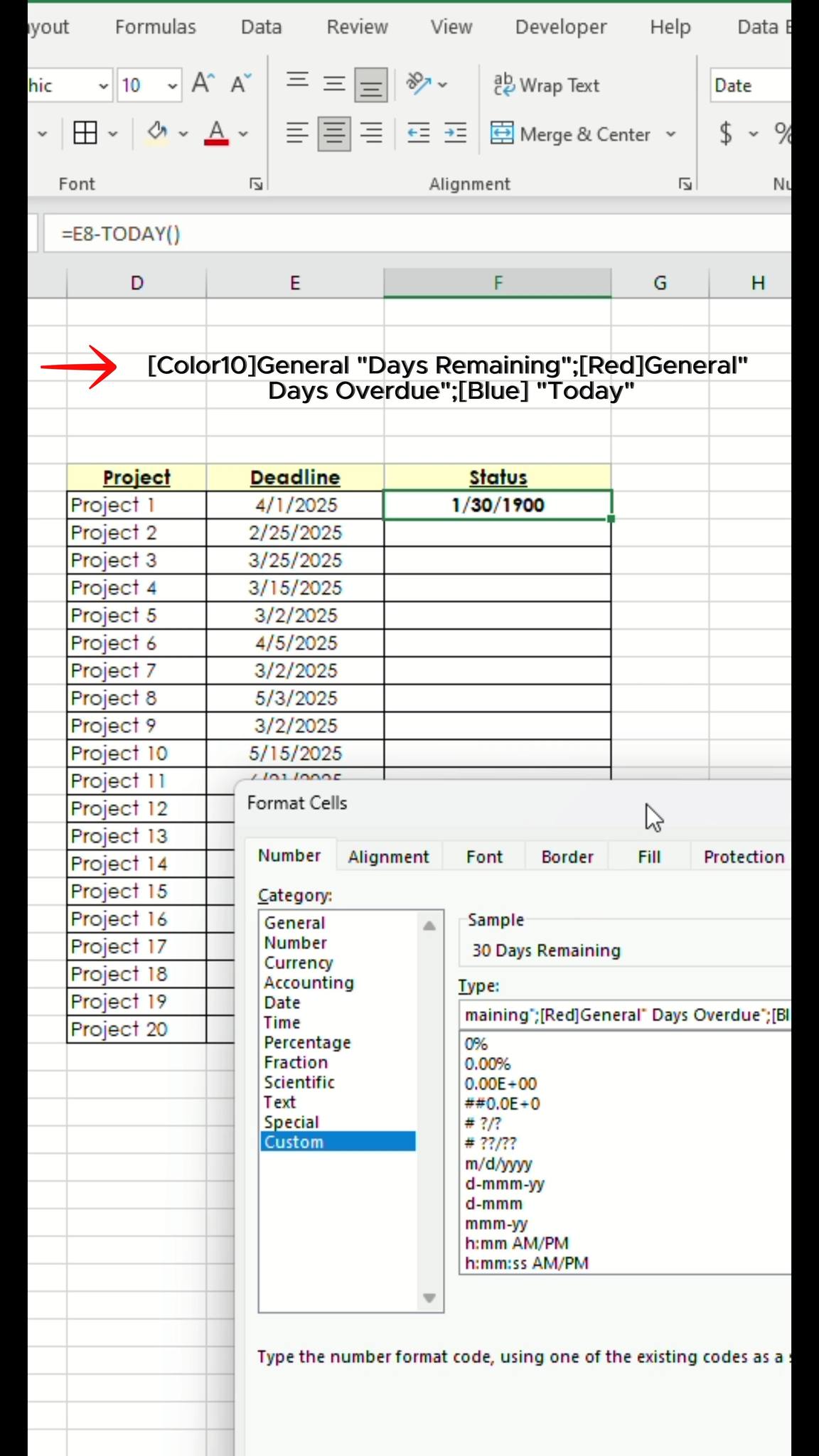The height and width of the screenshot is (1456, 819).
Task: Toggle bottom align button
Action: coord(371,85)
